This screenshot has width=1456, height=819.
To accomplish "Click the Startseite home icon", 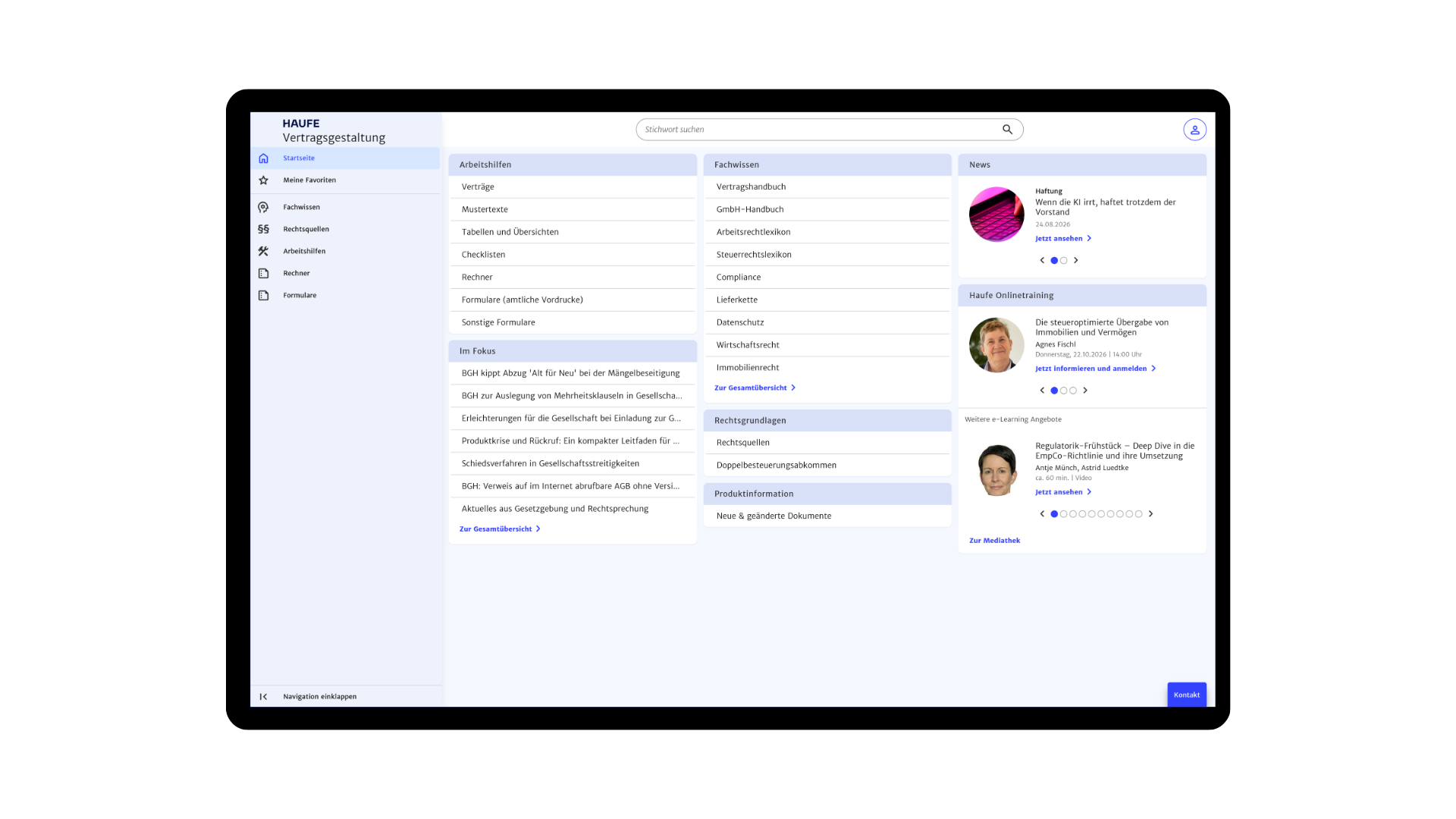I will pyautogui.click(x=263, y=158).
